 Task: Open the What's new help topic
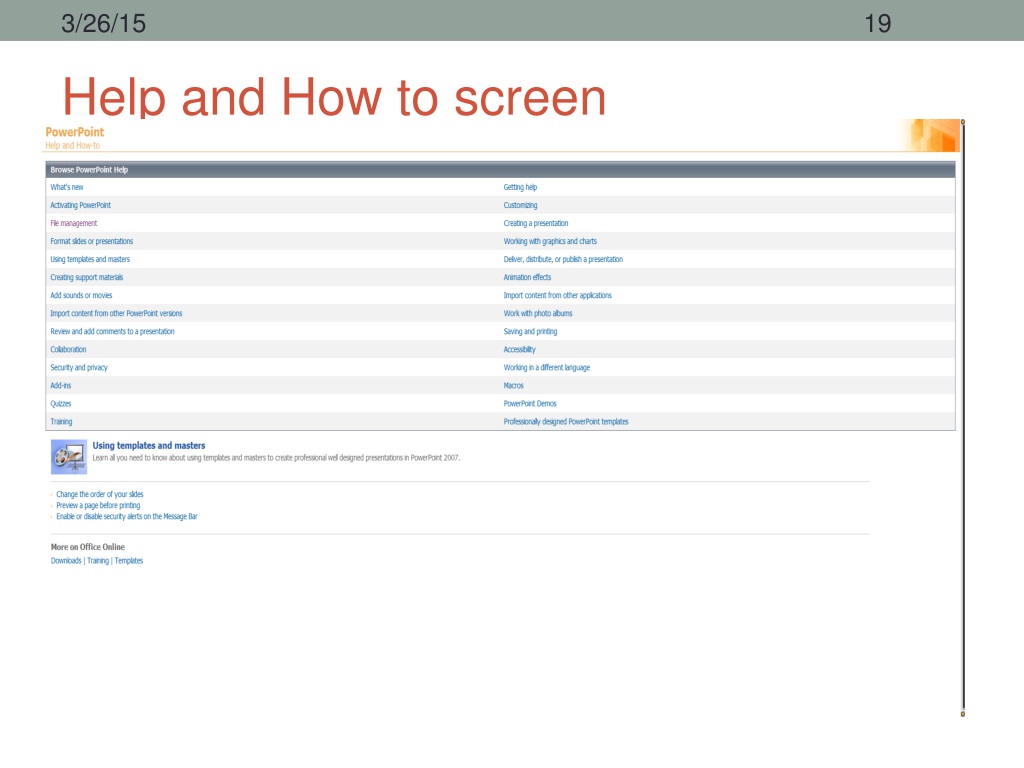pos(67,187)
